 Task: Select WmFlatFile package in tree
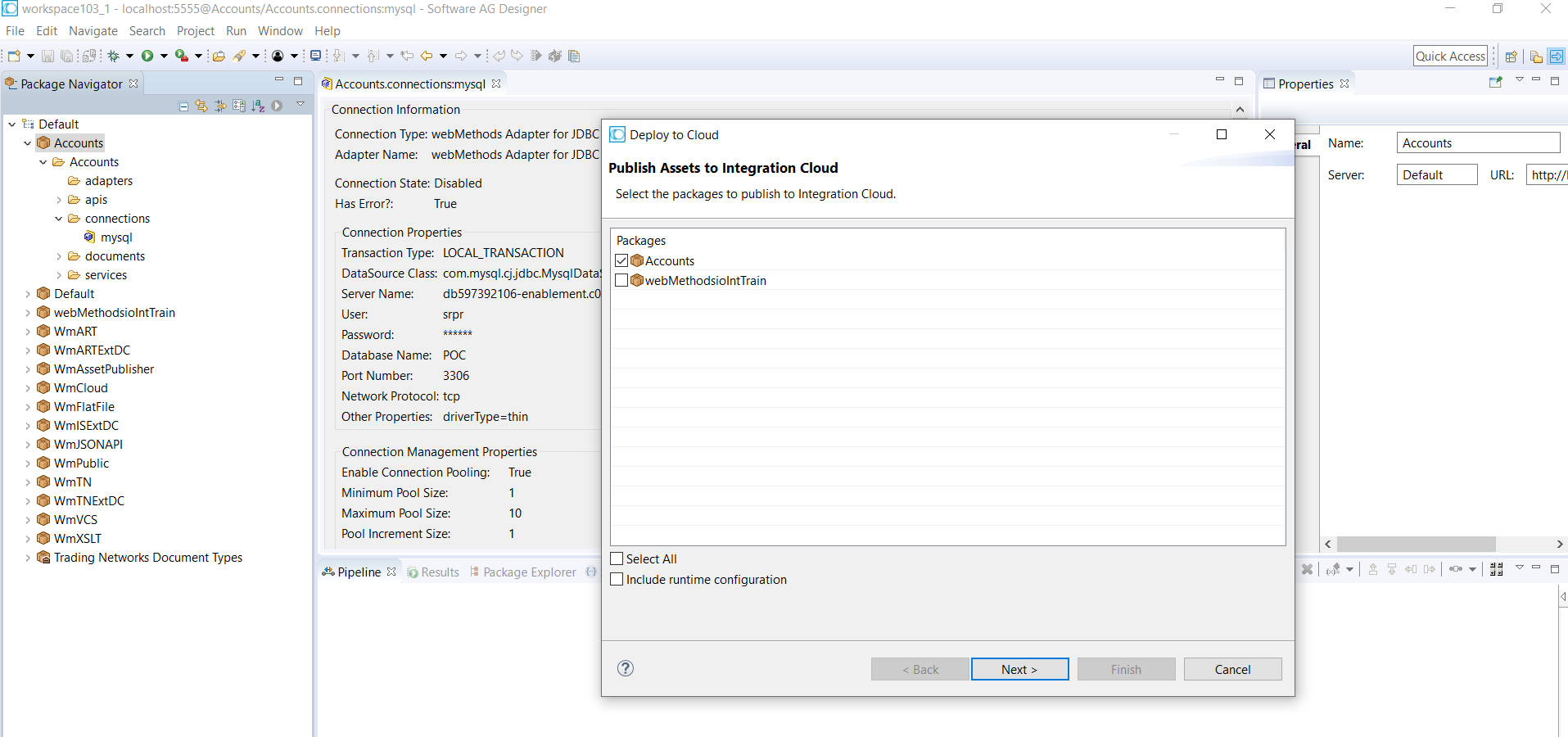coord(84,407)
